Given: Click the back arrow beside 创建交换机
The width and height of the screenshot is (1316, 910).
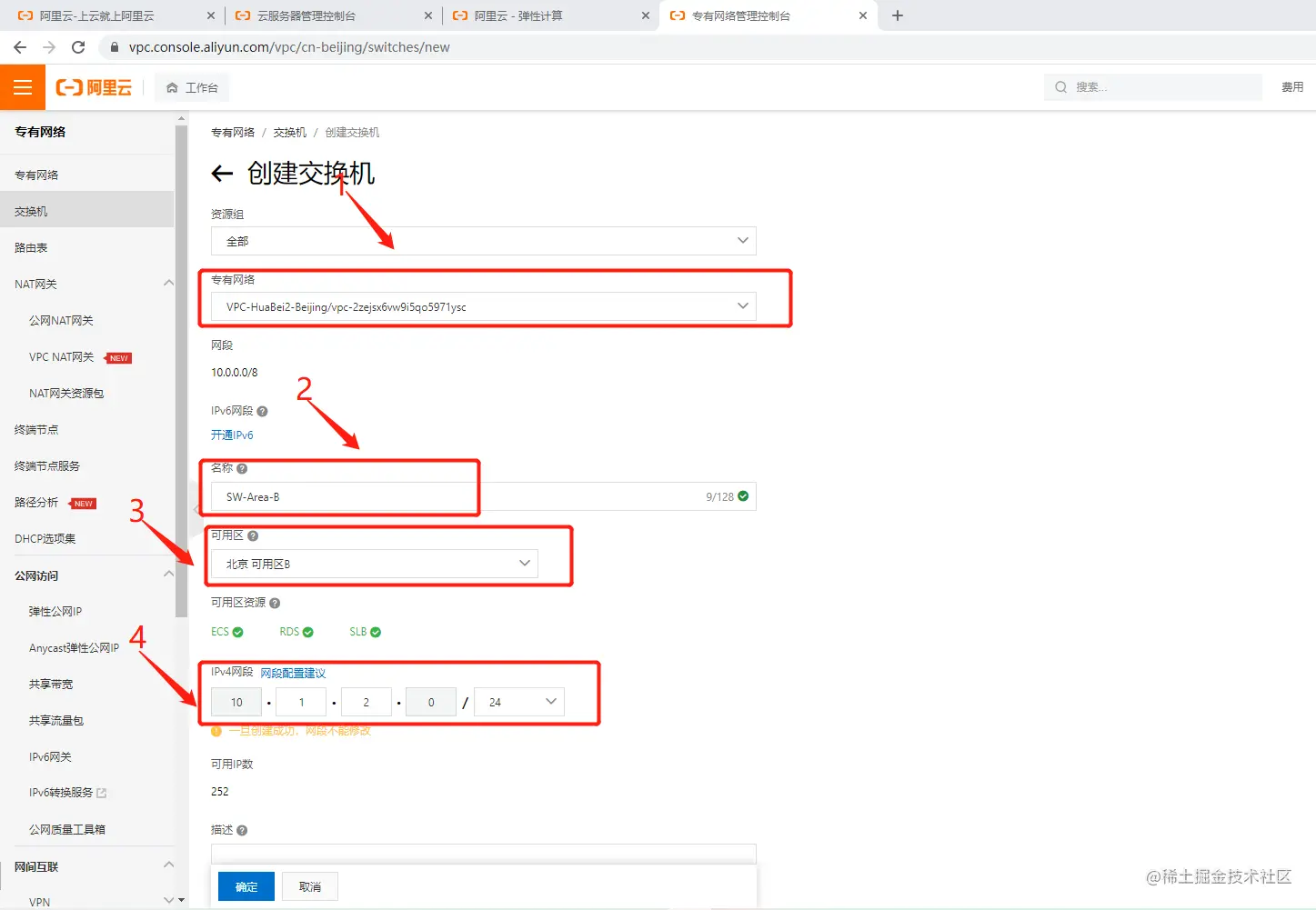Looking at the screenshot, I should (x=222, y=173).
